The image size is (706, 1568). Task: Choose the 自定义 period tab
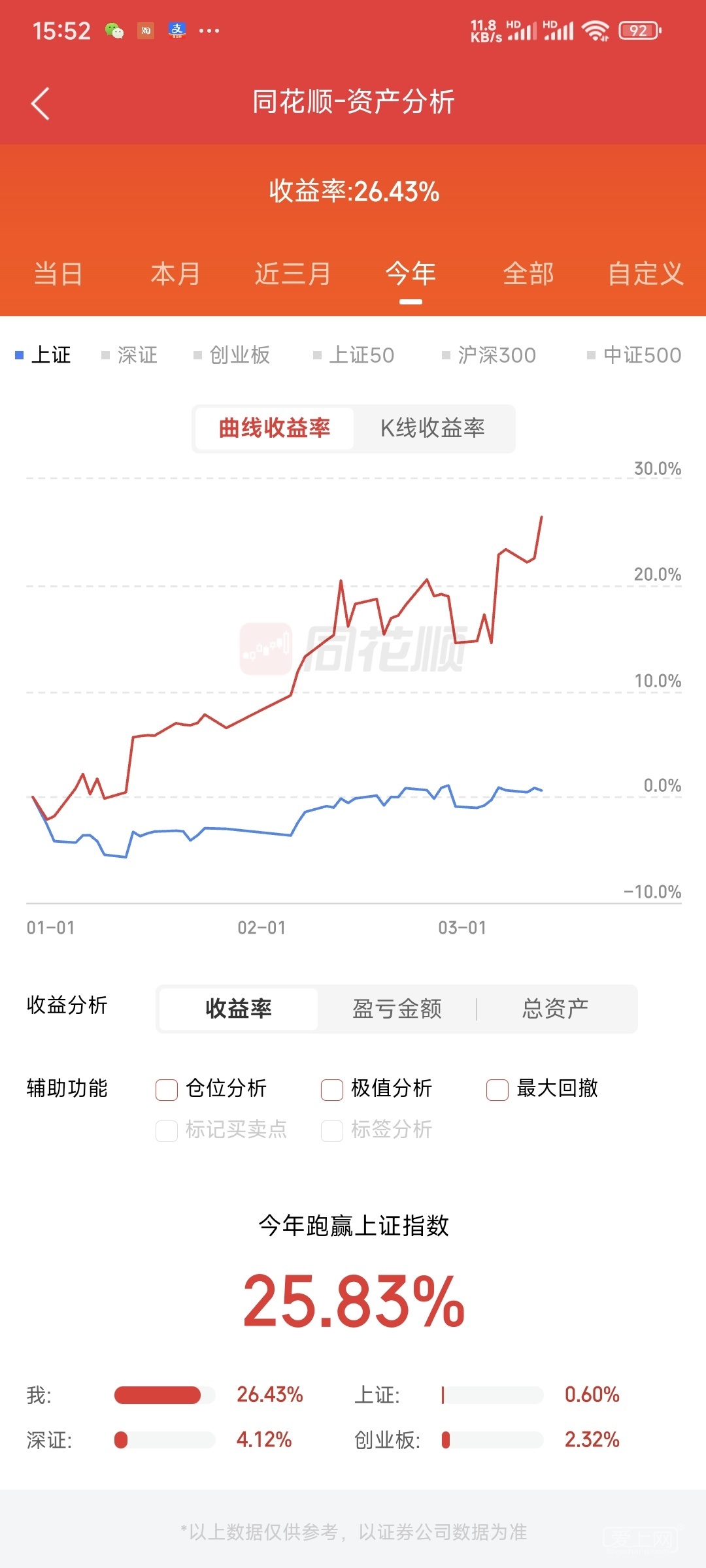point(645,274)
